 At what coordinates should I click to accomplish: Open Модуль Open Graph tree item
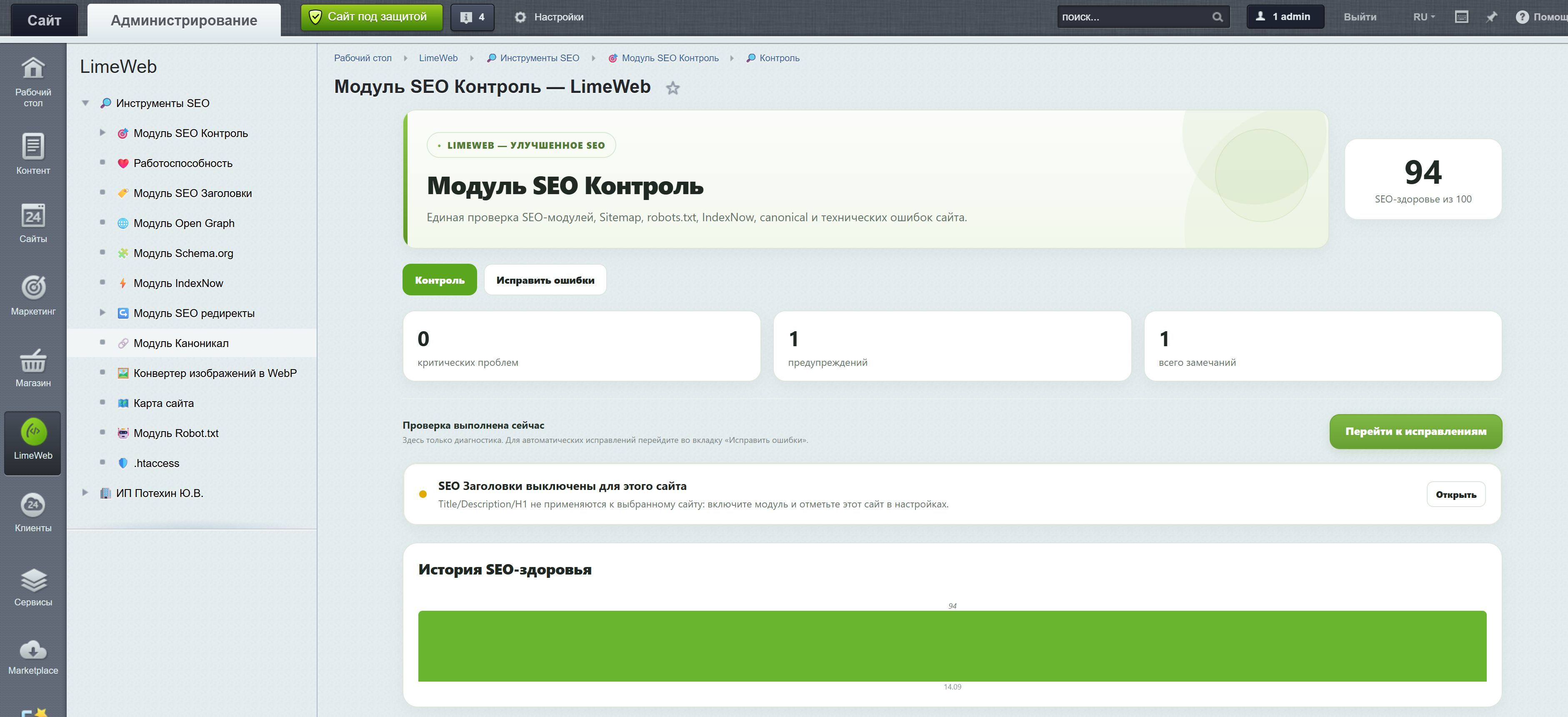pos(184,223)
